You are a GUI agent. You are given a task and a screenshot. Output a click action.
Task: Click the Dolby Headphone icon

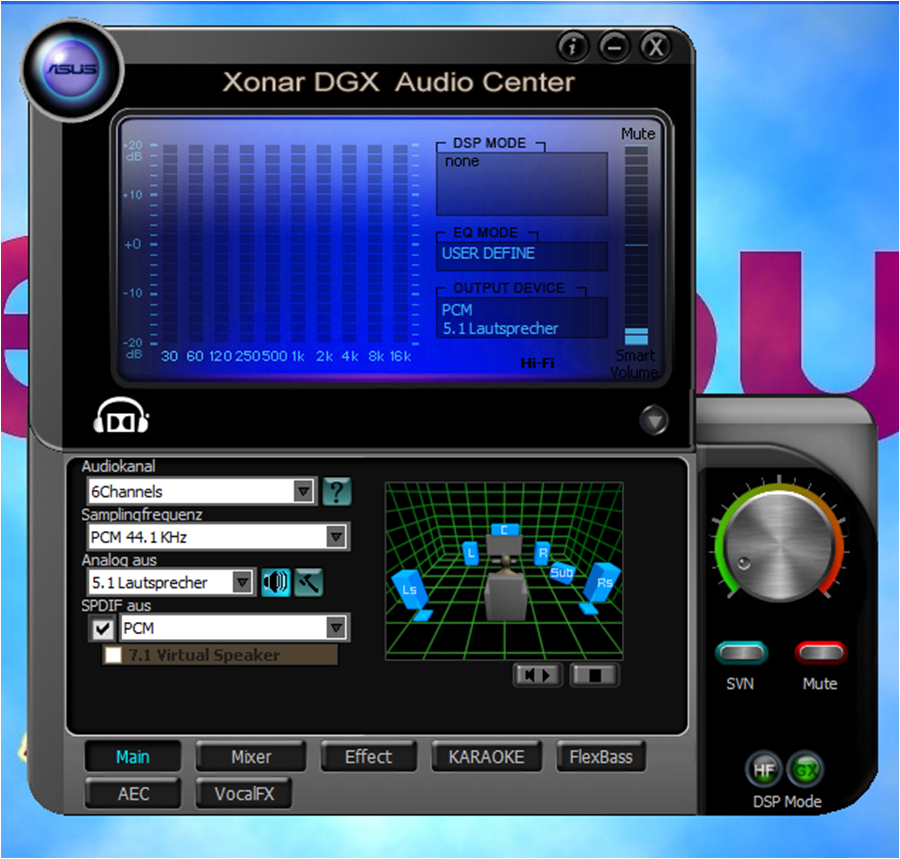coord(121,415)
